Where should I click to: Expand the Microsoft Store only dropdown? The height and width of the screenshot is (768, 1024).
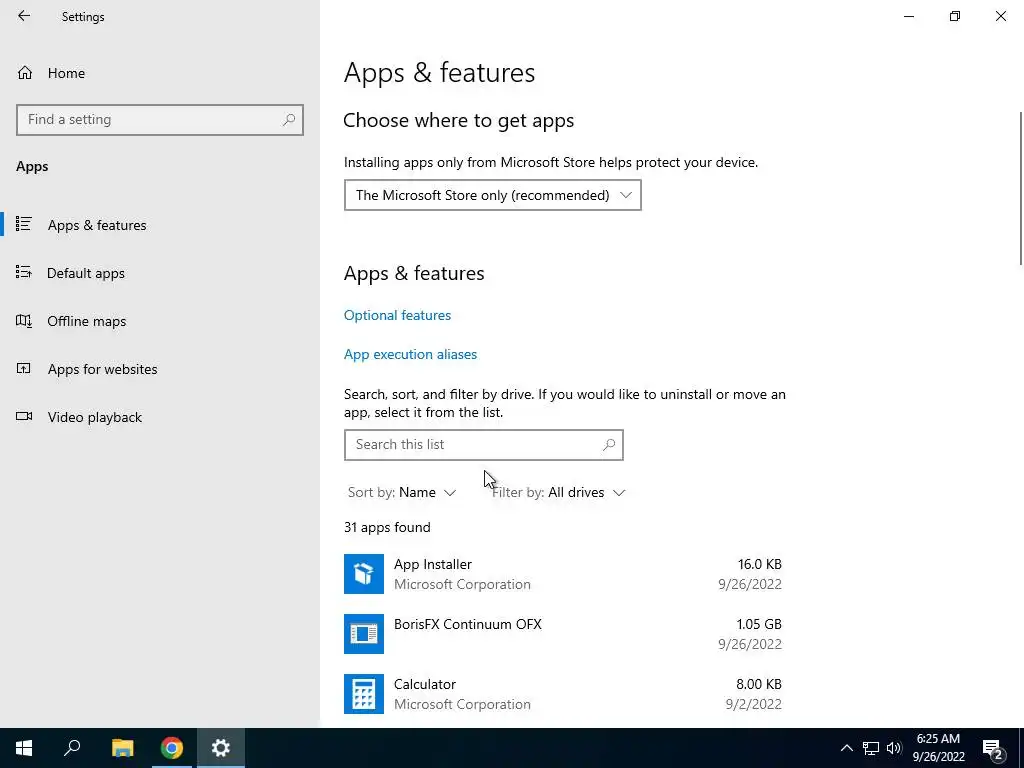tap(492, 195)
